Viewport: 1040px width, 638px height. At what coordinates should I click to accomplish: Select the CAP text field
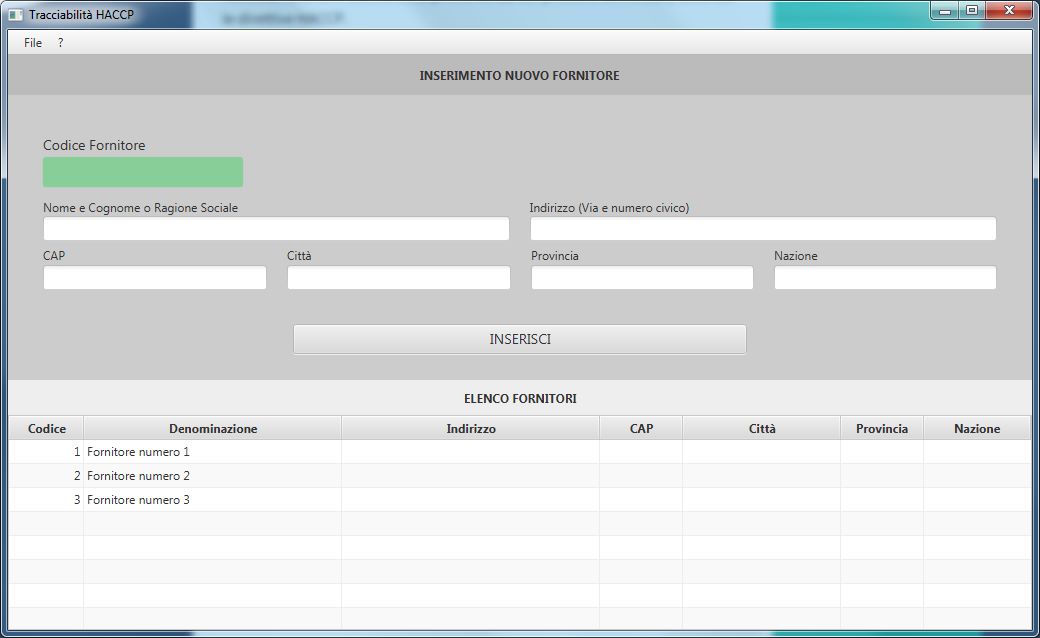155,278
